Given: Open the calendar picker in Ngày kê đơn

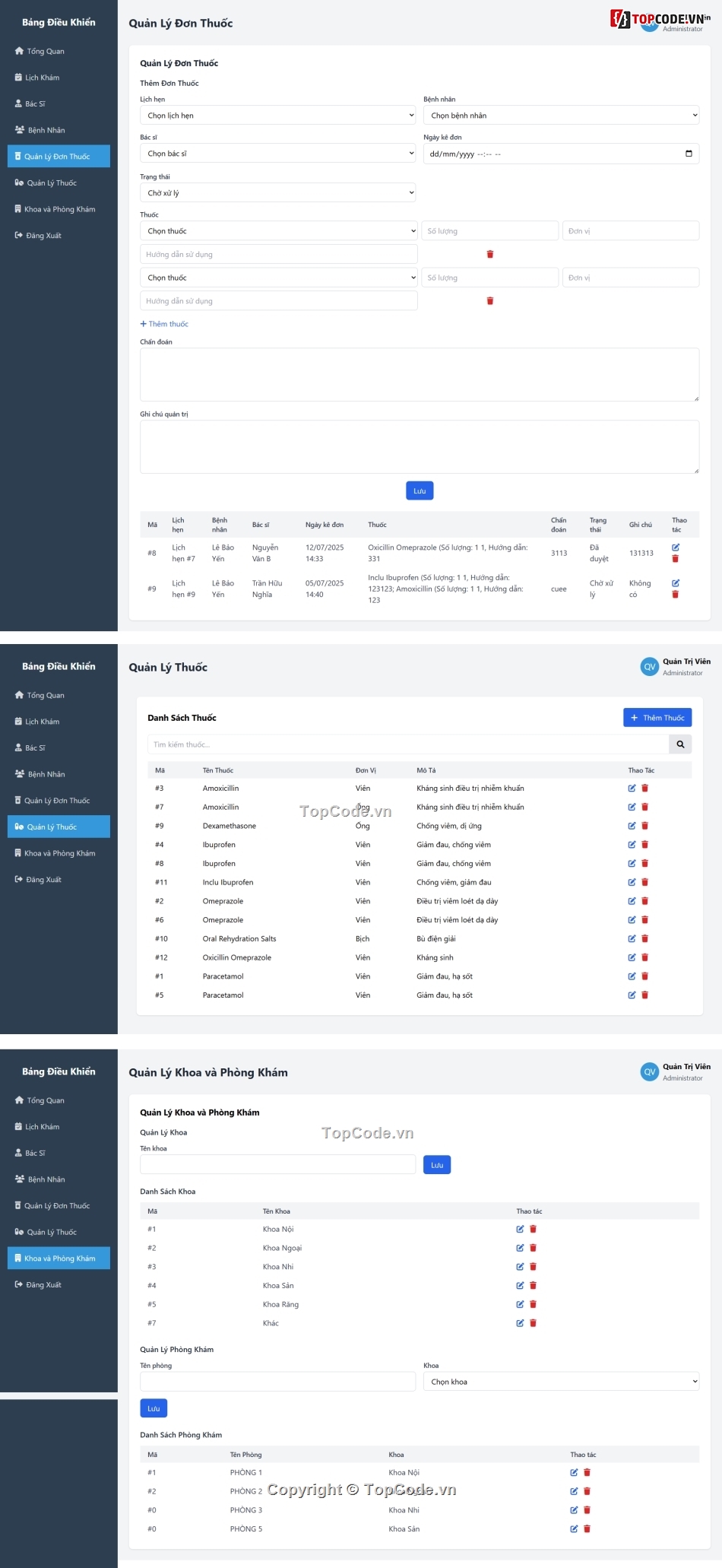Looking at the screenshot, I should tap(689, 154).
